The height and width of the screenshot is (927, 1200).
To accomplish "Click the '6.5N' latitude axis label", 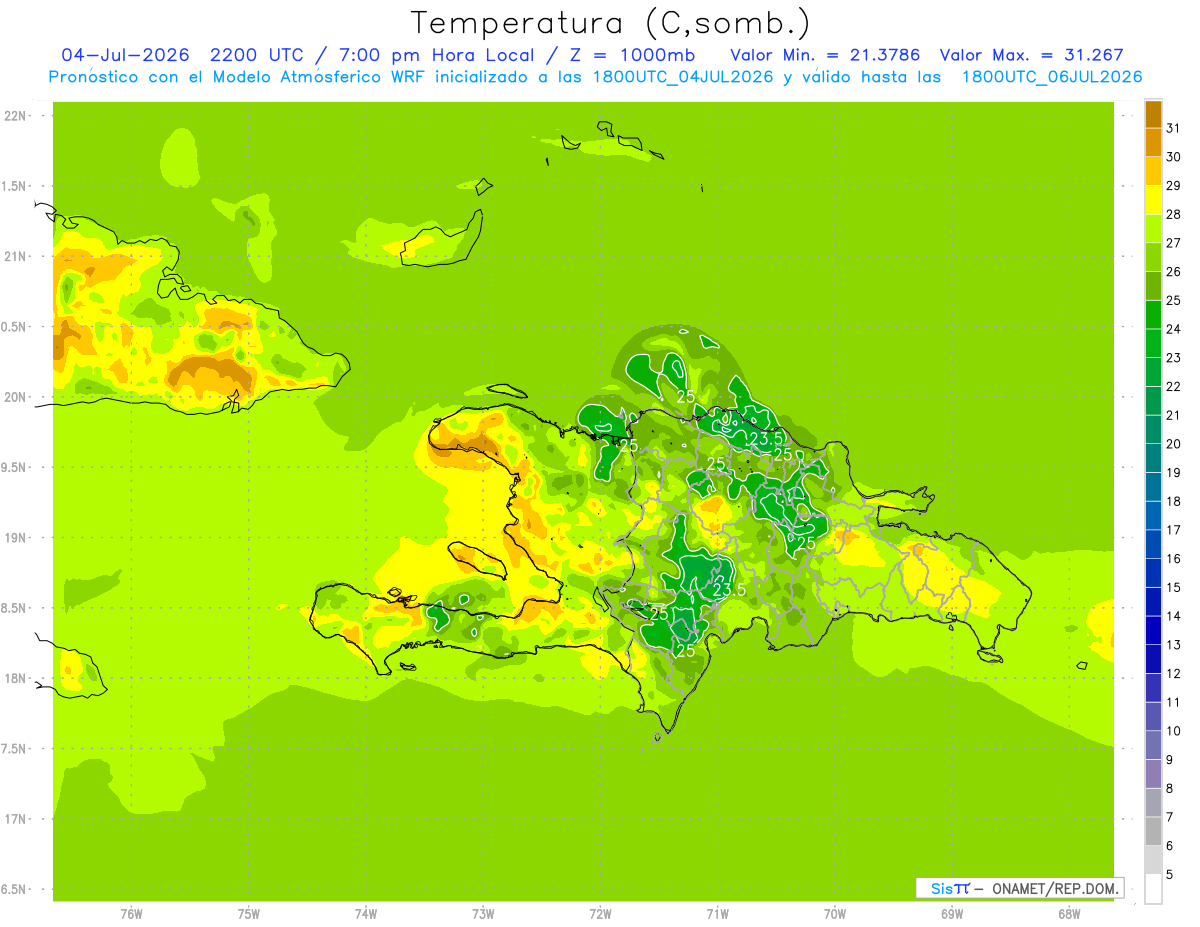I will 15,889.
